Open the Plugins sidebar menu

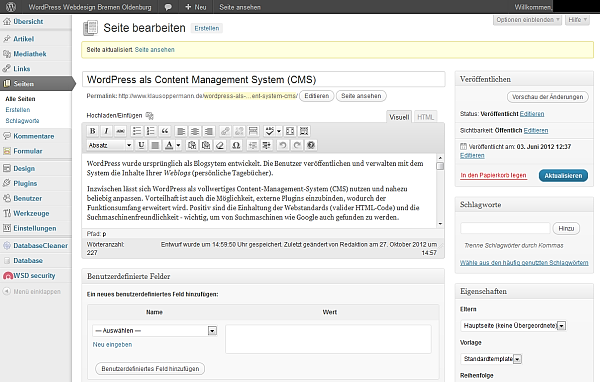point(25,183)
